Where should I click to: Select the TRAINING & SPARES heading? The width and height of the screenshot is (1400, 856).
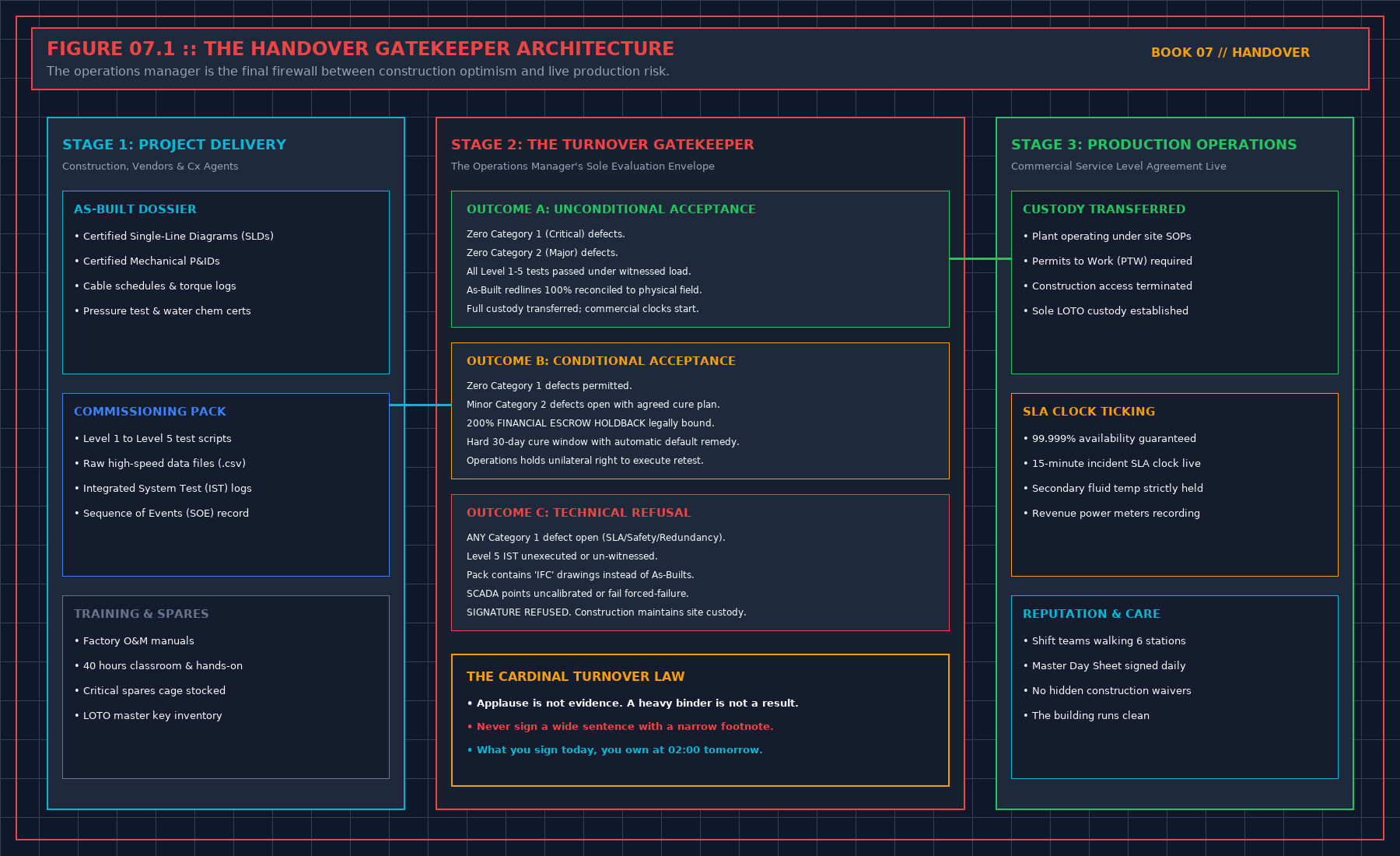point(142,614)
